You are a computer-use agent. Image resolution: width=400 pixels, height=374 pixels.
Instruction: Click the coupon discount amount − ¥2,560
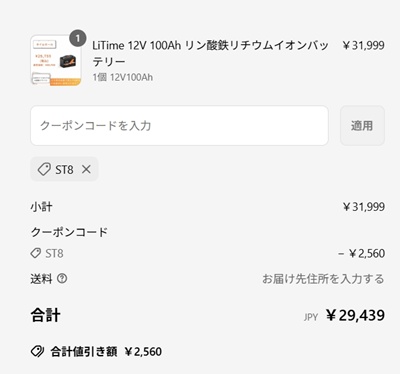[361, 254]
